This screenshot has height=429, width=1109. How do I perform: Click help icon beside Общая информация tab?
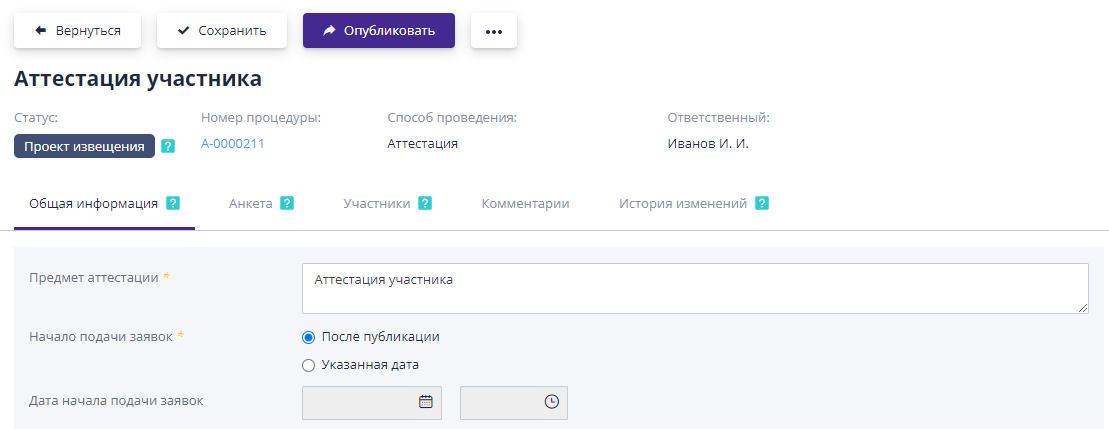[x=173, y=203]
